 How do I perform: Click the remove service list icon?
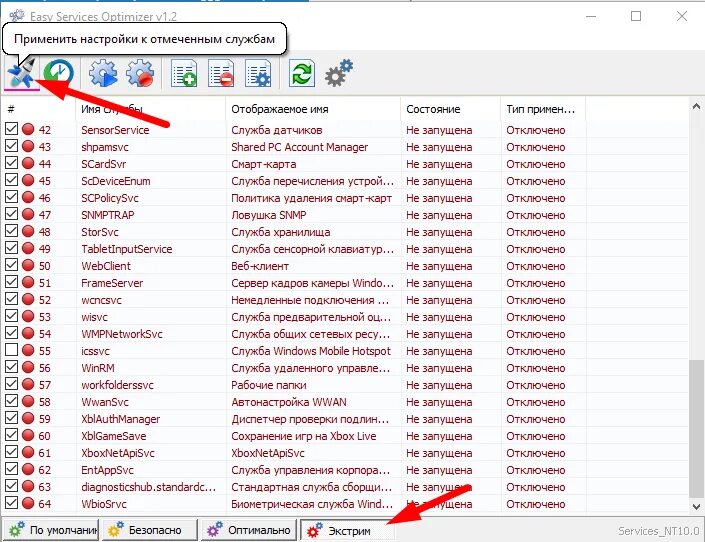221,73
